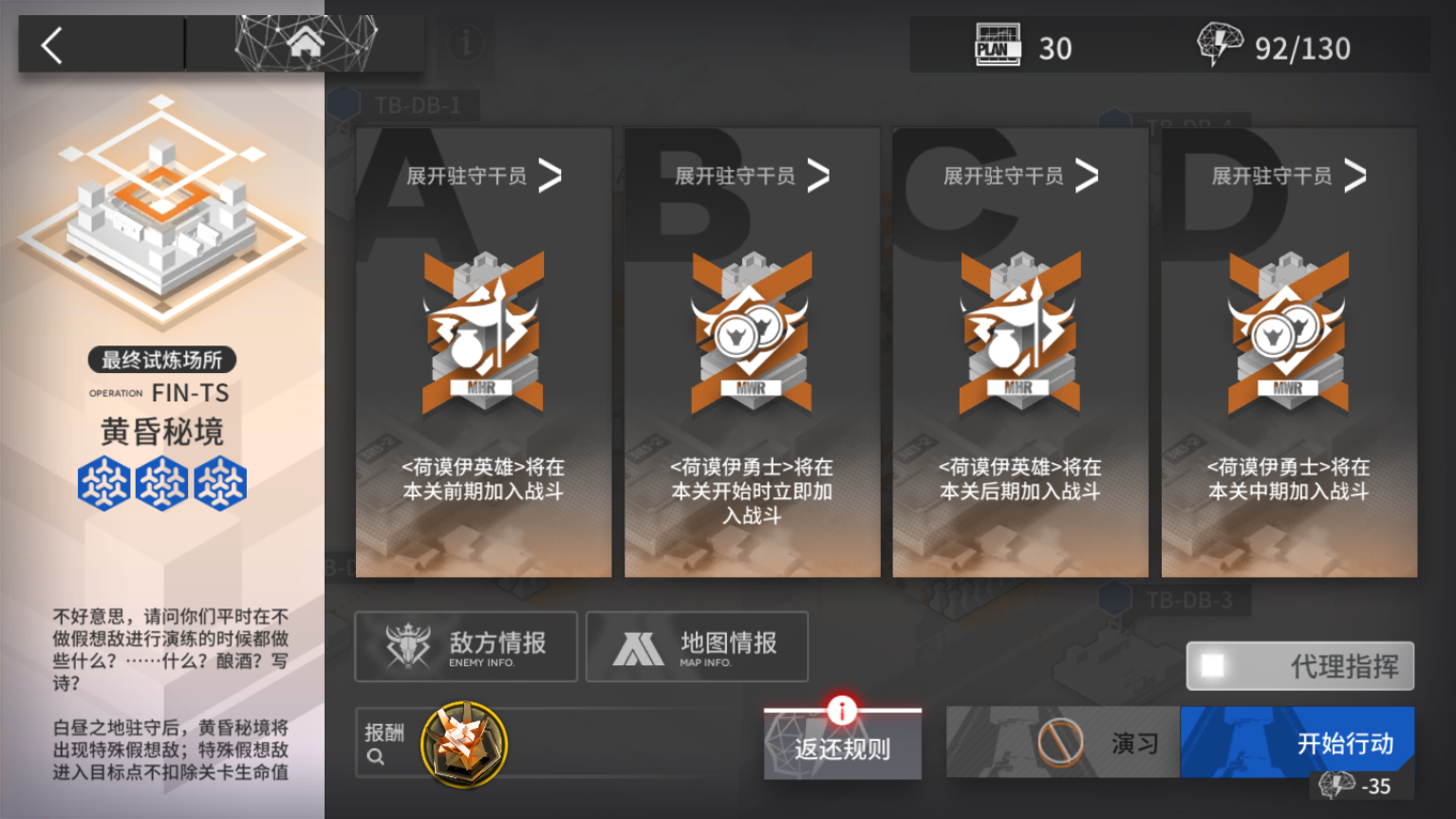Toggle the 演习 practice mode option
The height and width of the screenshot is (819, 1456).
pos(1063,742)
